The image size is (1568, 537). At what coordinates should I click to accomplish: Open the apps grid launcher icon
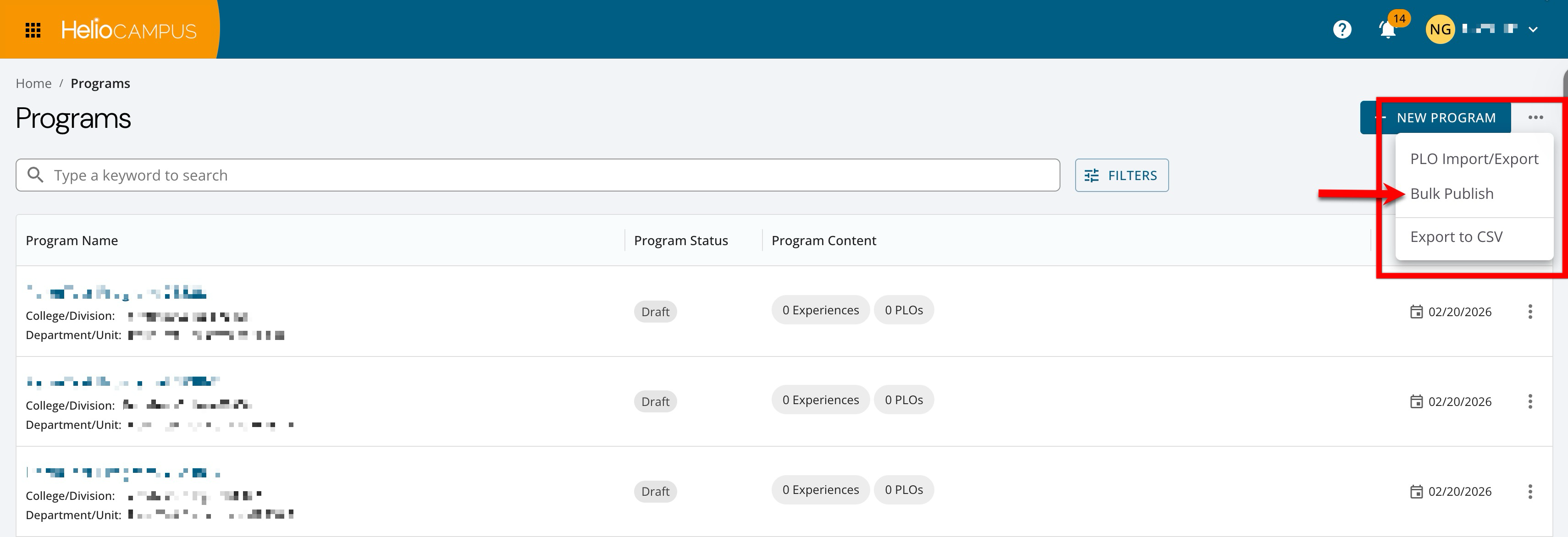pos(33,30)
